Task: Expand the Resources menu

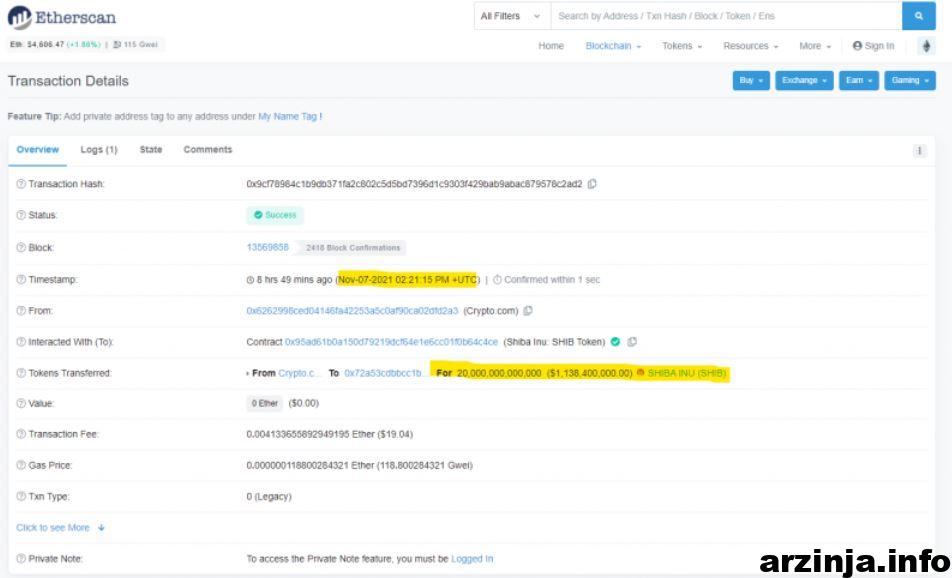Action: [750, 46]
